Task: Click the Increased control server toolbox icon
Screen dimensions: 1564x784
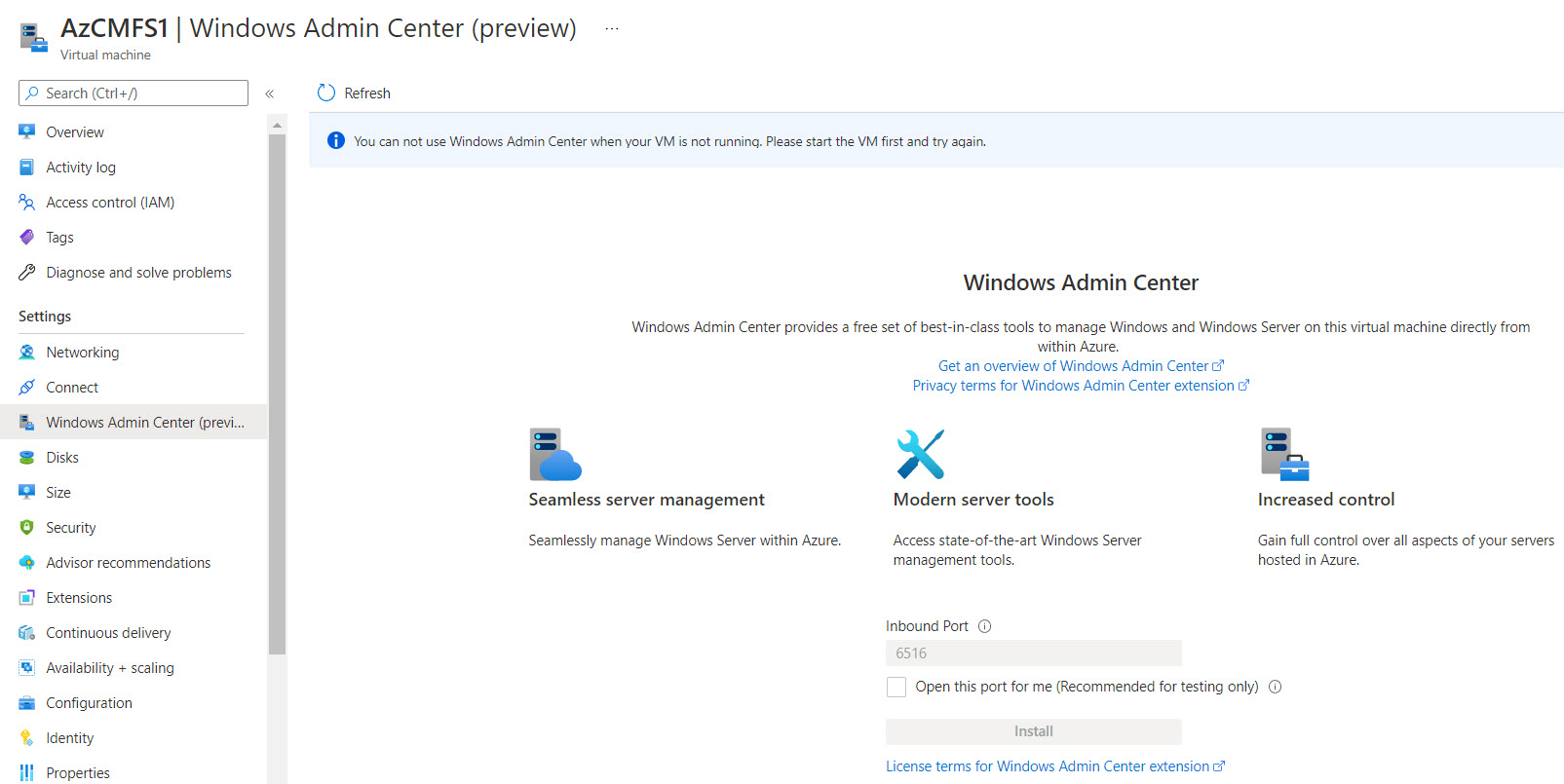Action: point(1284,454)
